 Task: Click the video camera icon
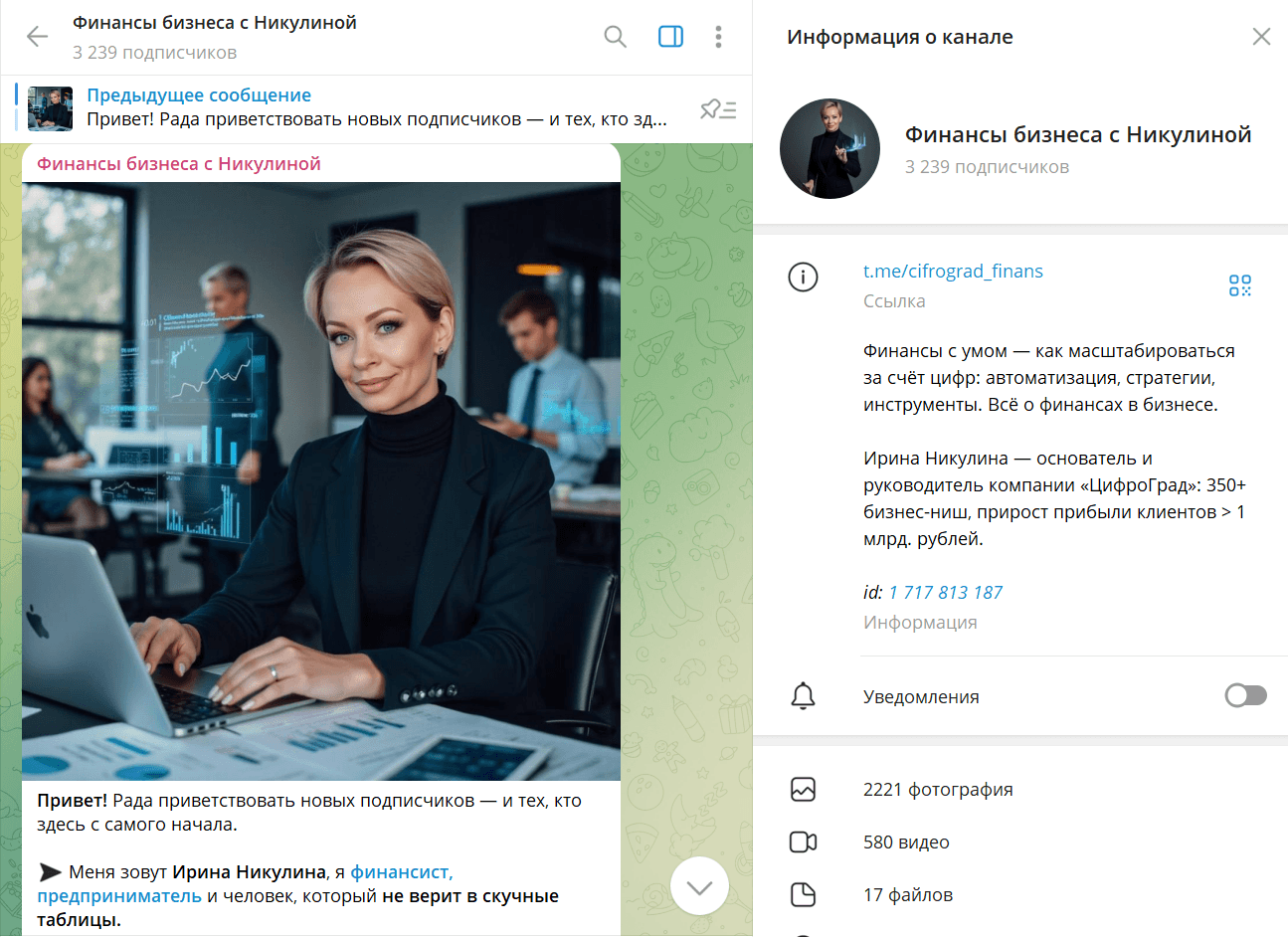click(803, 842)
